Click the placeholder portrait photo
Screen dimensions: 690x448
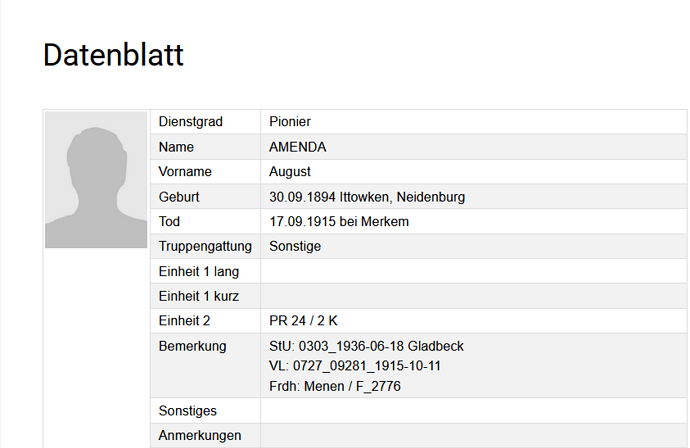(96, 180)
